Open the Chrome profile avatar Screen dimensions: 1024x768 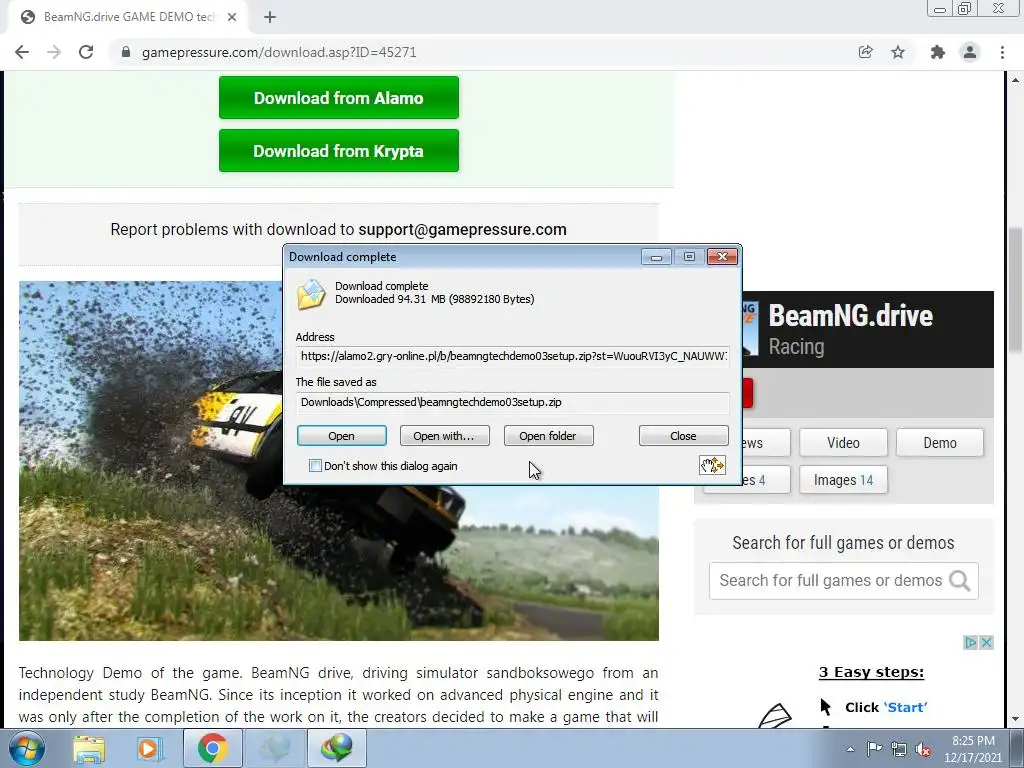[x=970, y=52]
